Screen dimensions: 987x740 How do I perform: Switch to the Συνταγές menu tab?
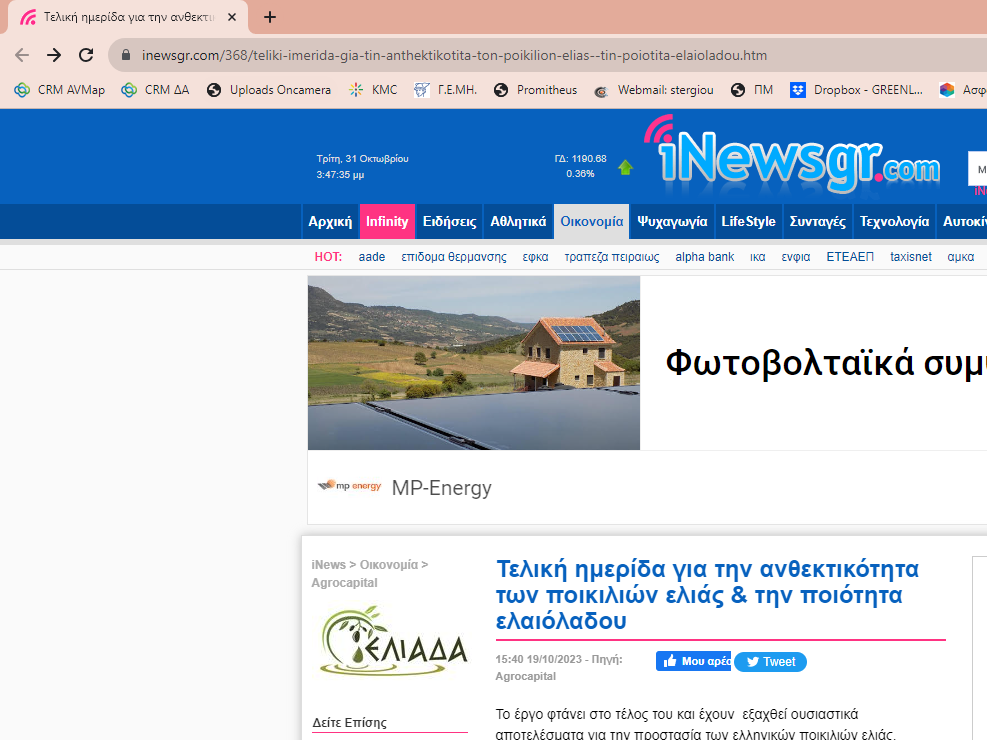pos(817,222)
